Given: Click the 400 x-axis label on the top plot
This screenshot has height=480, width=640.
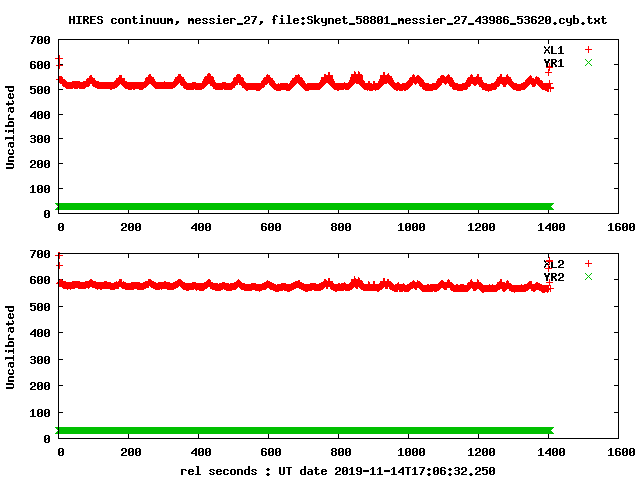Looking at the screenshot, I should [x=201, y=227].
